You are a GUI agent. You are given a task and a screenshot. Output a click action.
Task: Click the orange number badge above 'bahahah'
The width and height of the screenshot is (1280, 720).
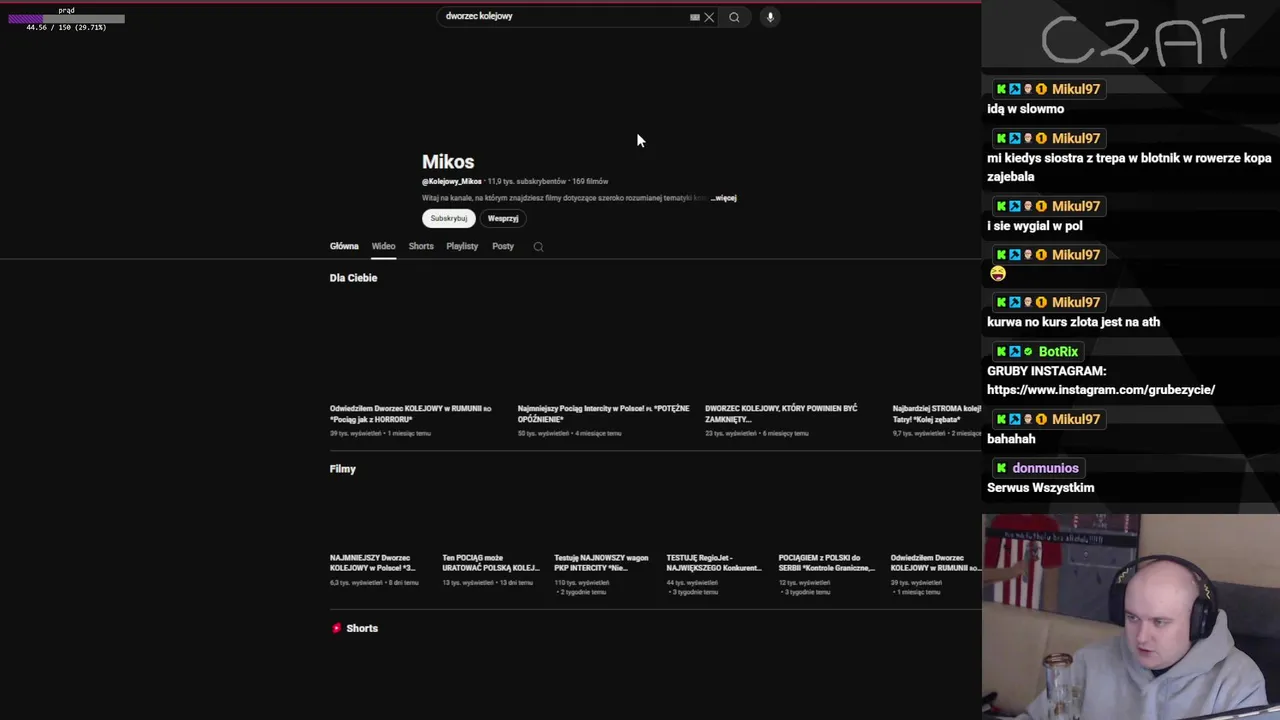[1041, 420]
